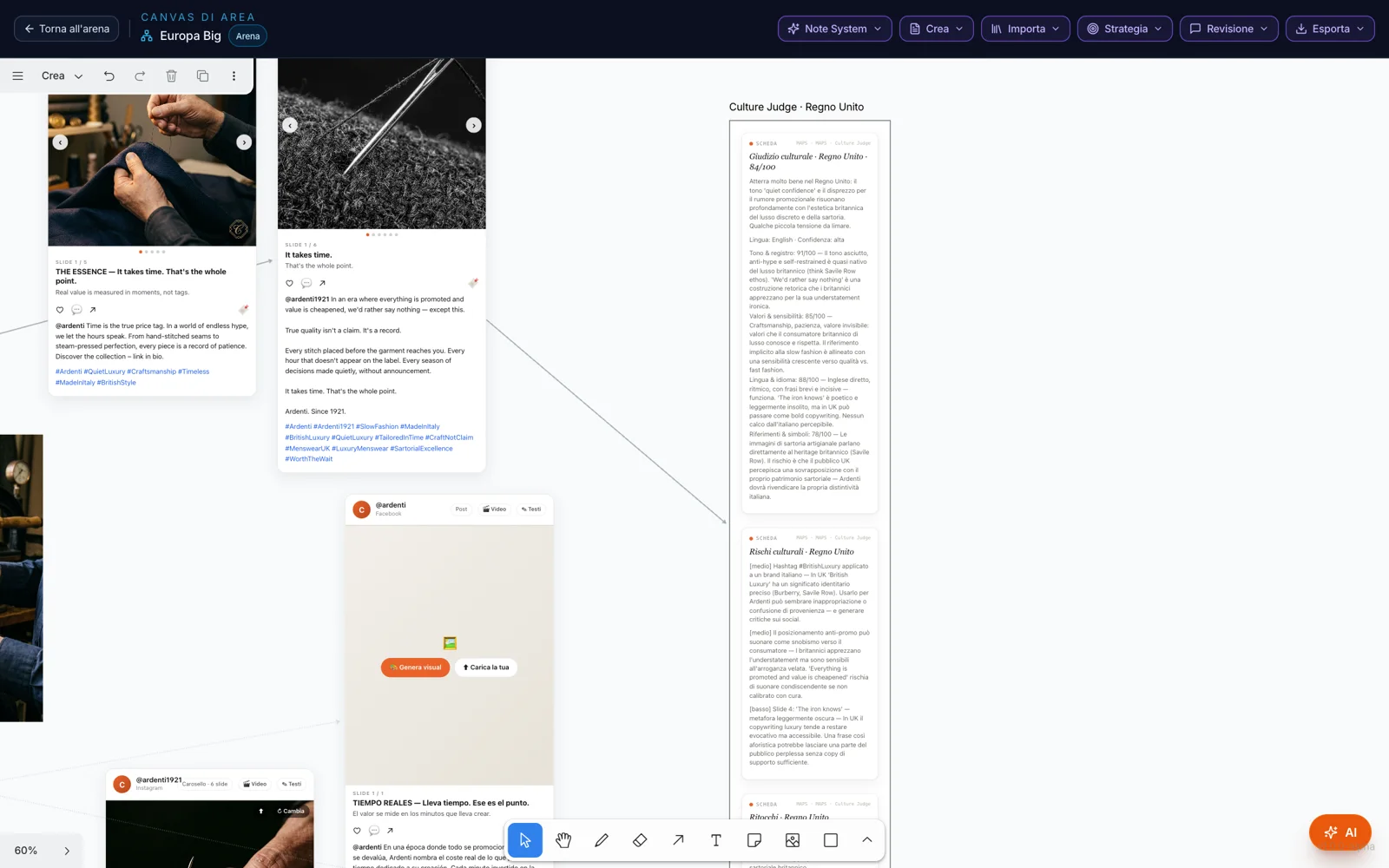Viewport: 1389px width, 868px height.
Task: Delete selection with the trash icon
Action: 171,76
